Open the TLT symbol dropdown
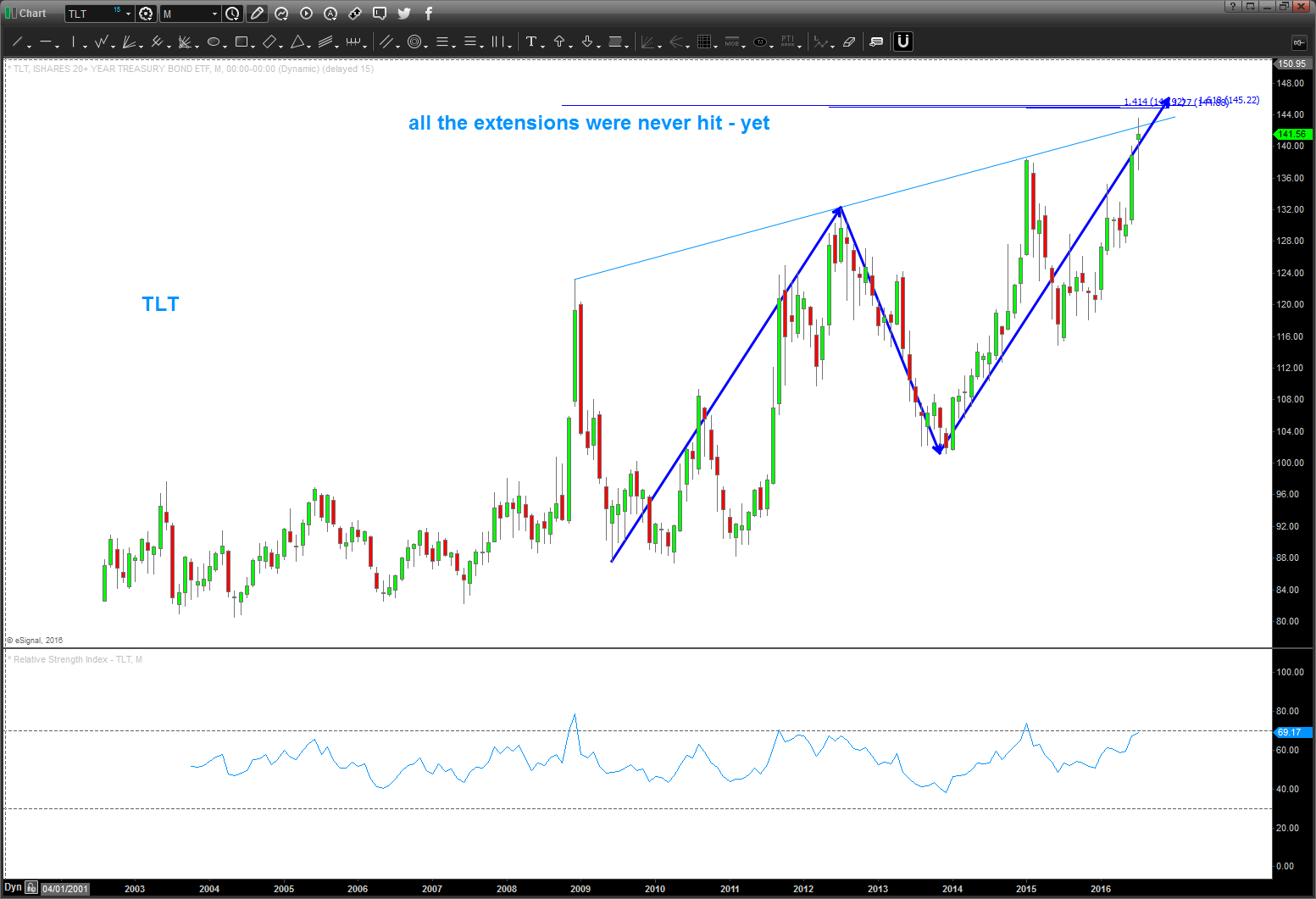The width and height of the screenshot is (1316, 899). coord(128,14)
